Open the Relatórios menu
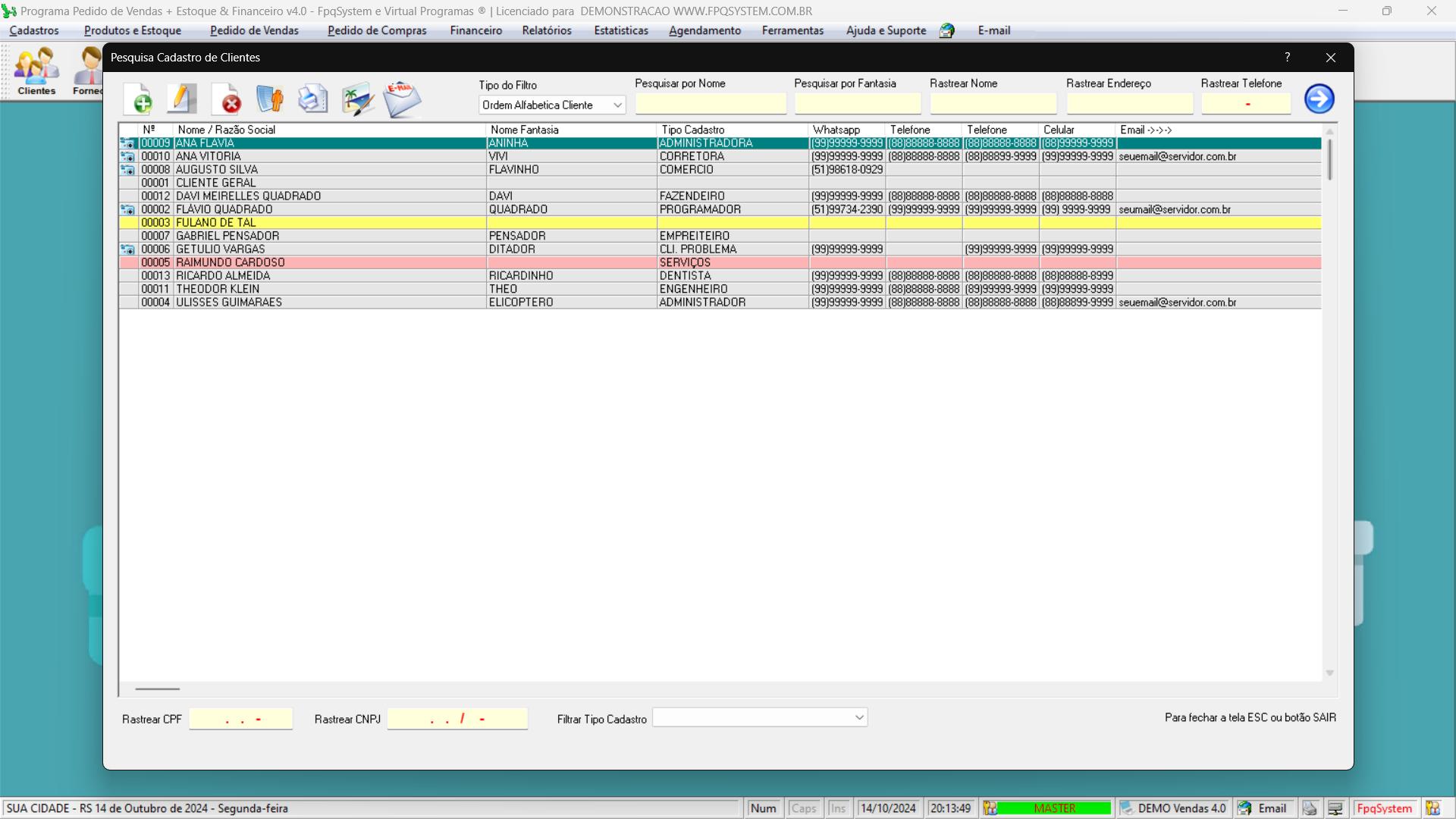 click(x=547, y=31)
